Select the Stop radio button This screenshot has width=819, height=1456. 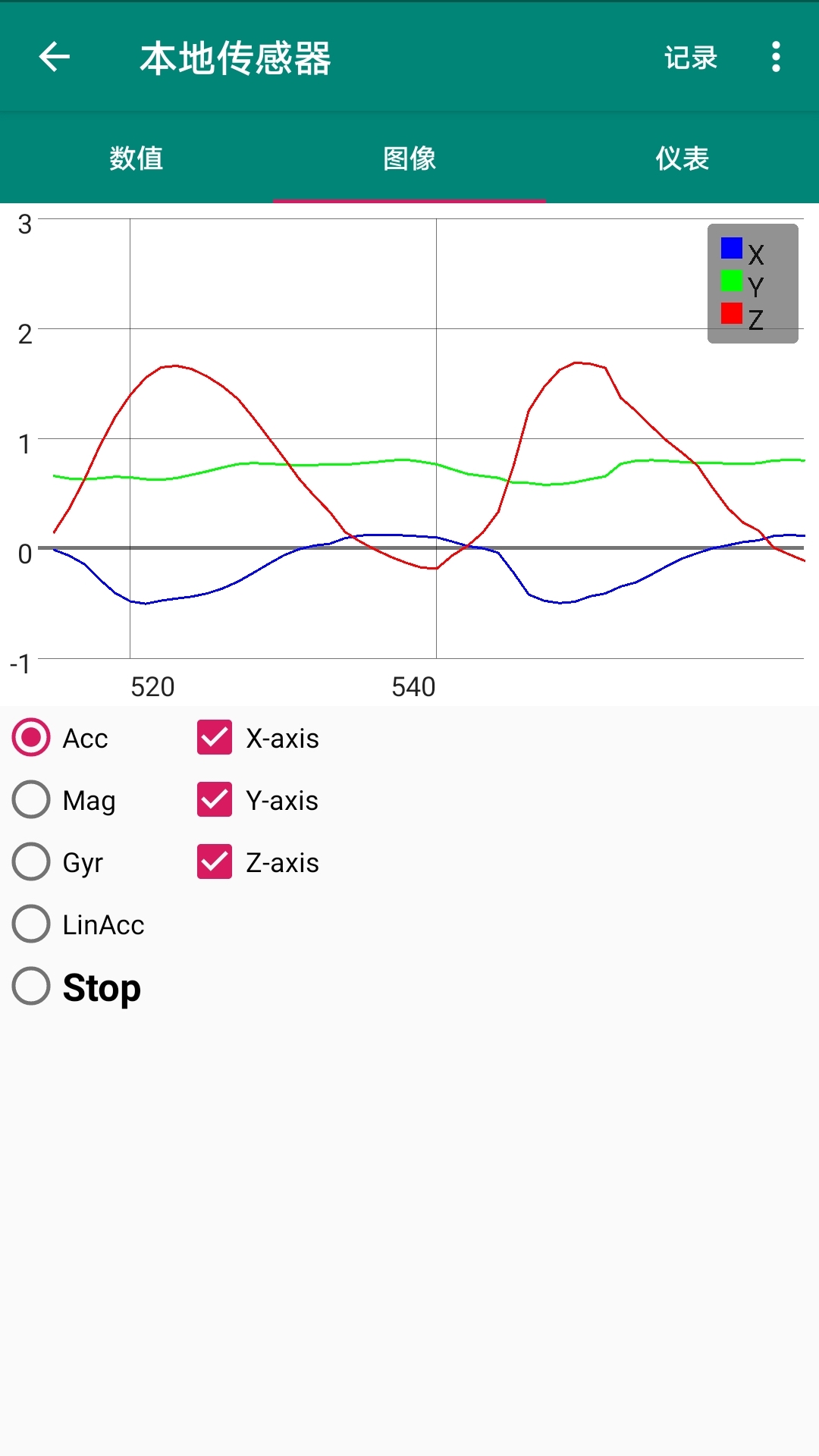coord(31,986)
